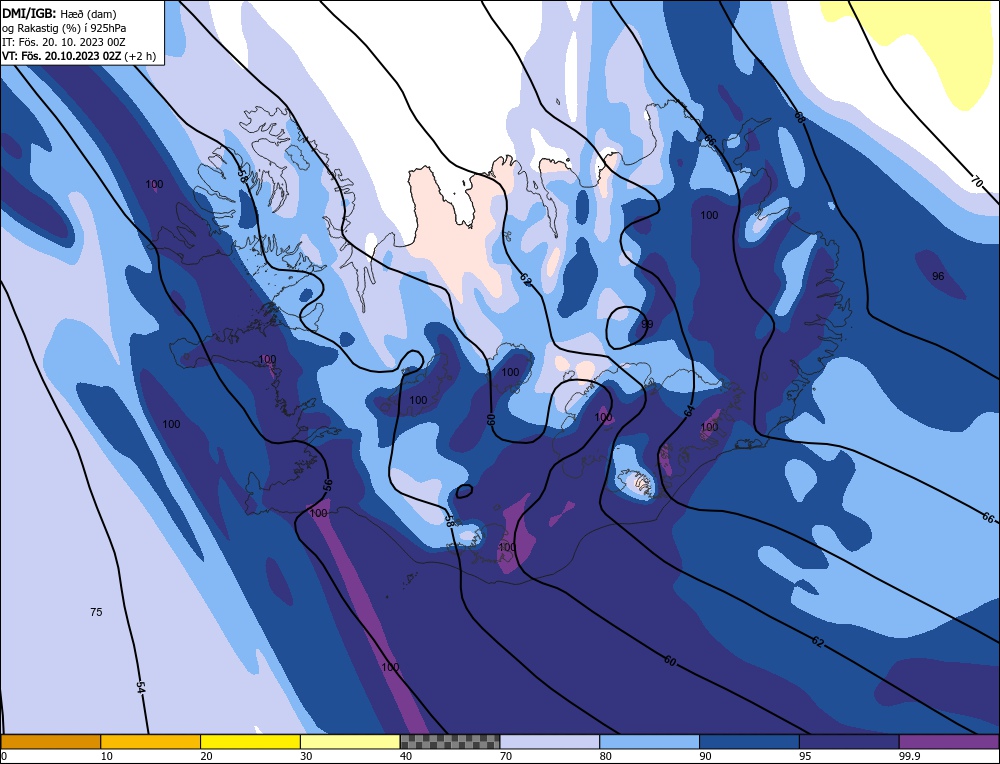Click the '68' contour line label

(x=800, y=117)
